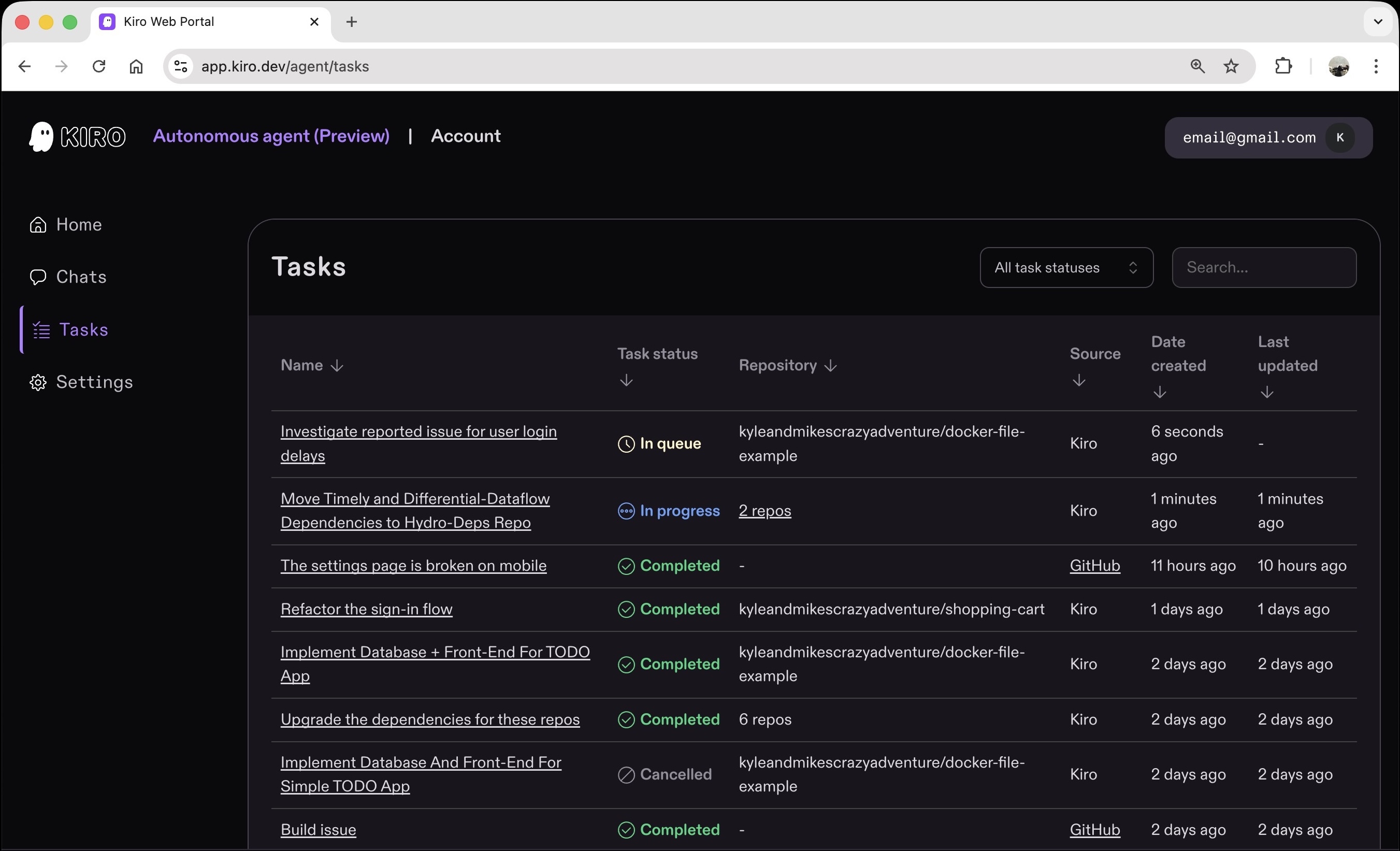Select Tasks in the left sidebar
This screenshot has height=851, width=1400.
(x=83, y=330)
